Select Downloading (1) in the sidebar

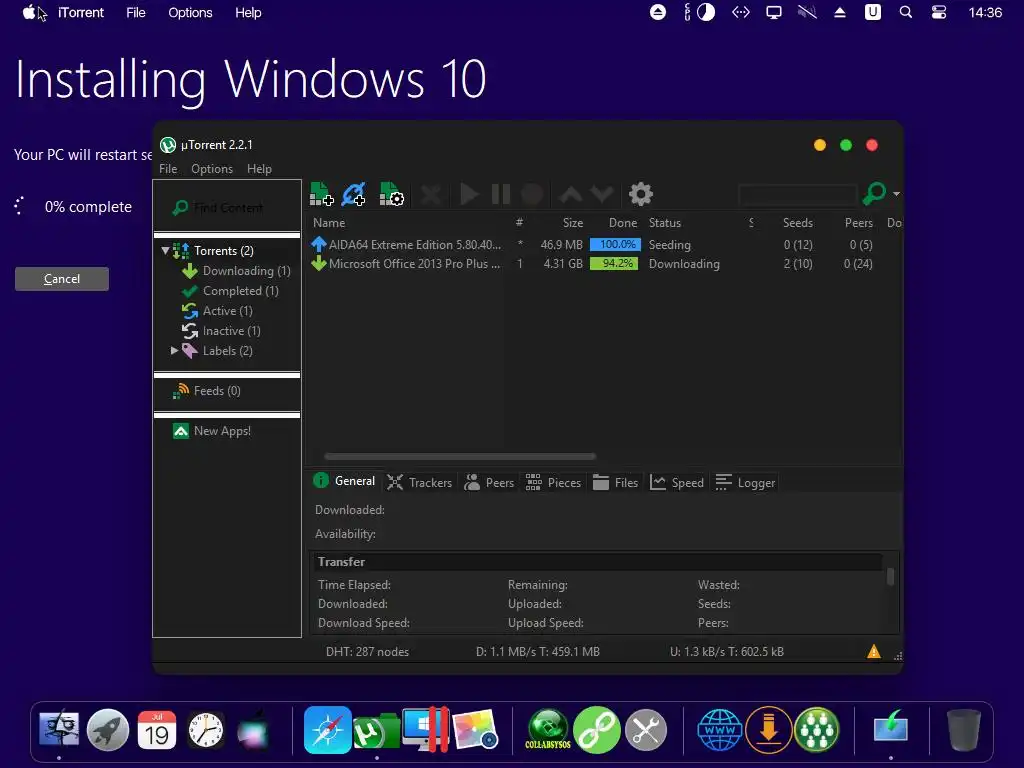tap(246, 271)
